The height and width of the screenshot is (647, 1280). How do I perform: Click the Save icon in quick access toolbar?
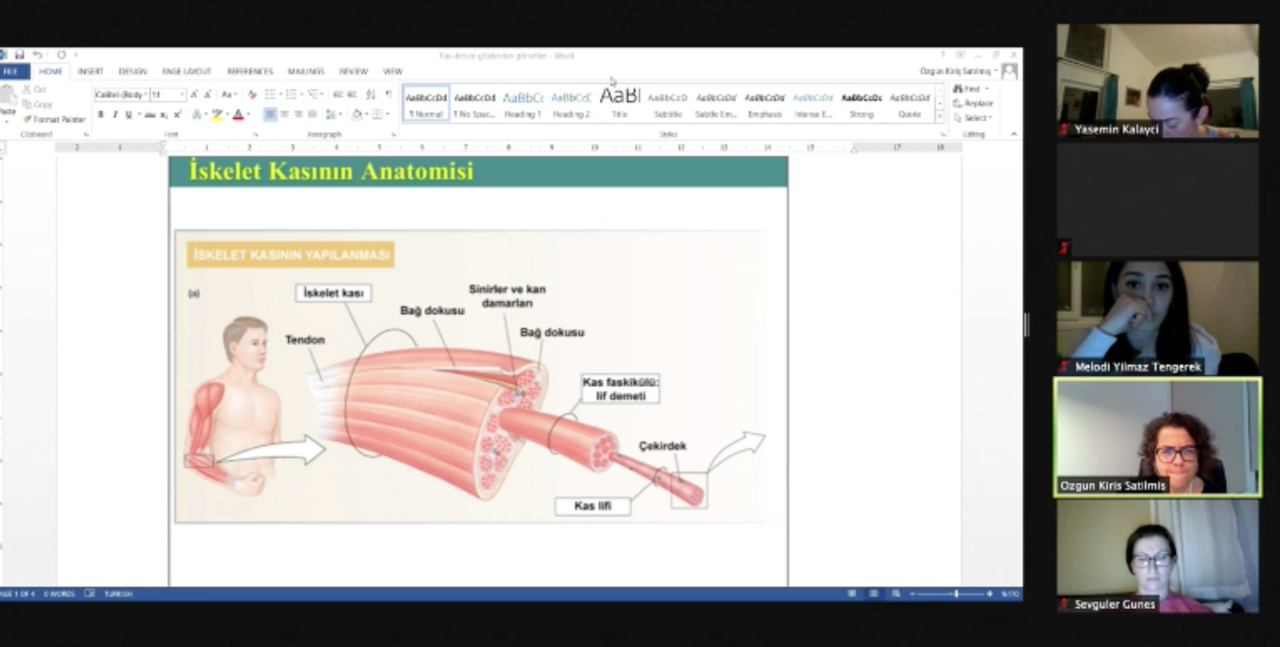(x=19, y=55)
